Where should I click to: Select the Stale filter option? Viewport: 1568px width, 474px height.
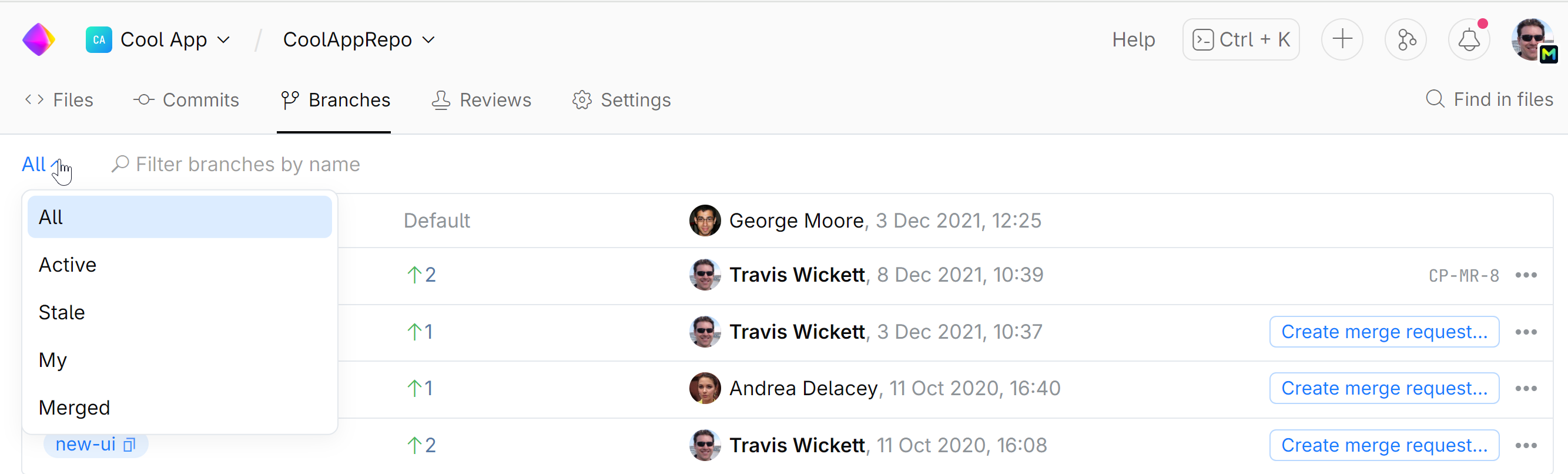(62, 312)
